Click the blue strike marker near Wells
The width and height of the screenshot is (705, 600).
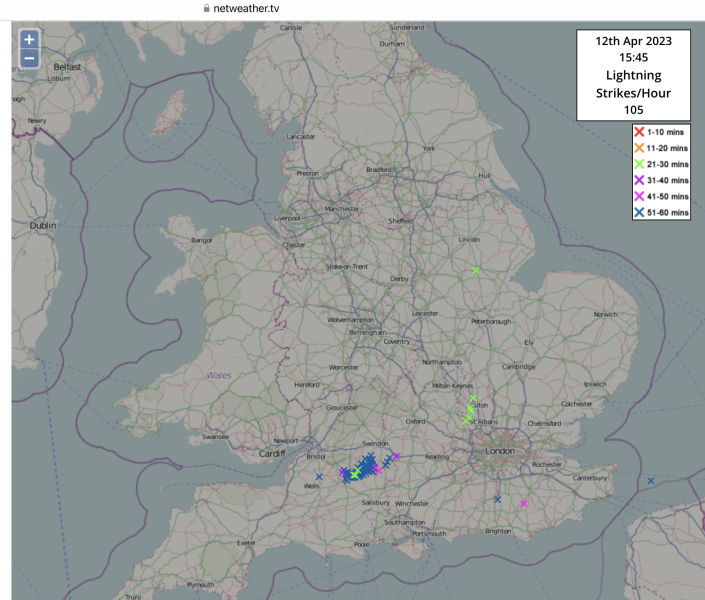click(319, 477)
